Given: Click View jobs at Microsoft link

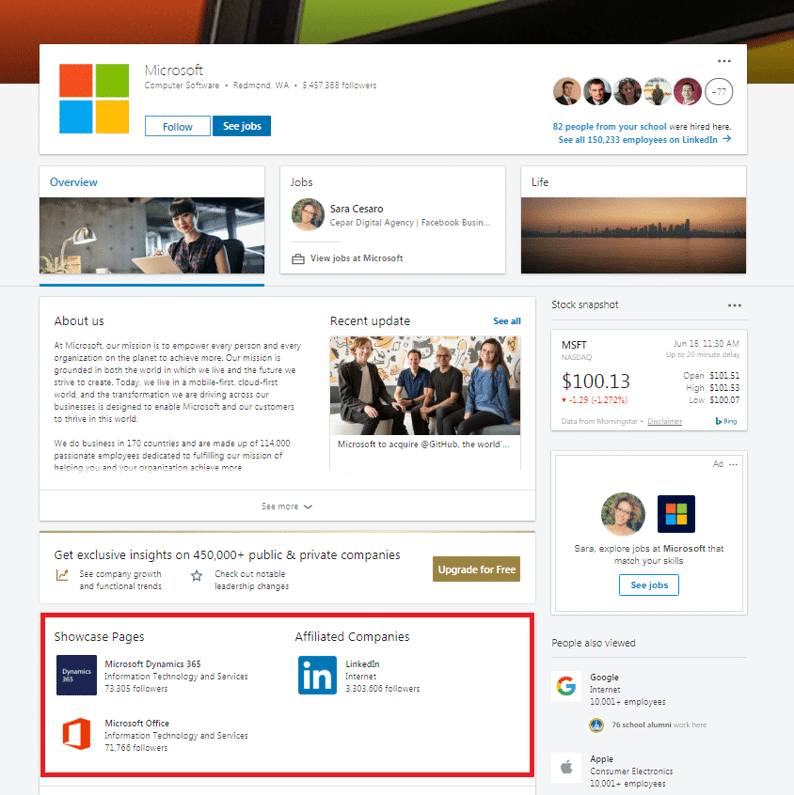Looking at the screenshot, I should point(356,258).
